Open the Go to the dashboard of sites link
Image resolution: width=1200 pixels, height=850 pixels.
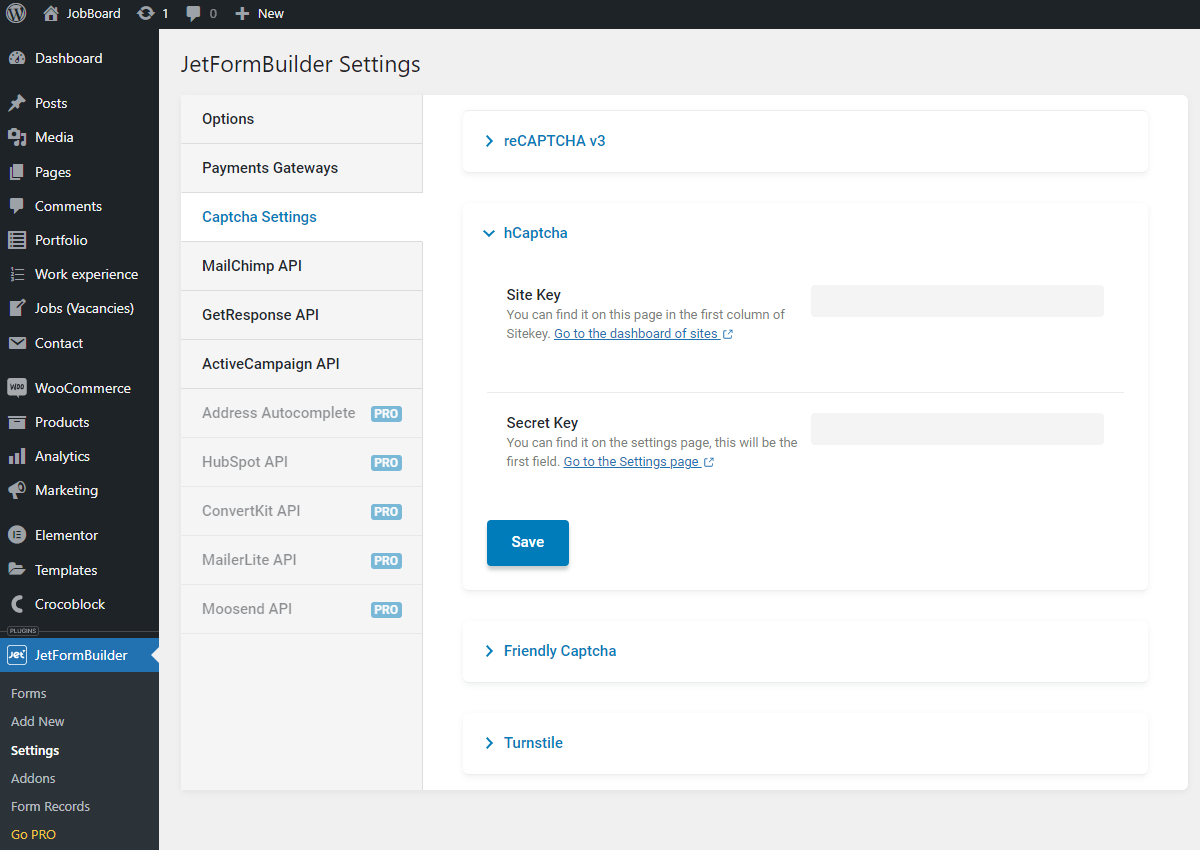636,334
